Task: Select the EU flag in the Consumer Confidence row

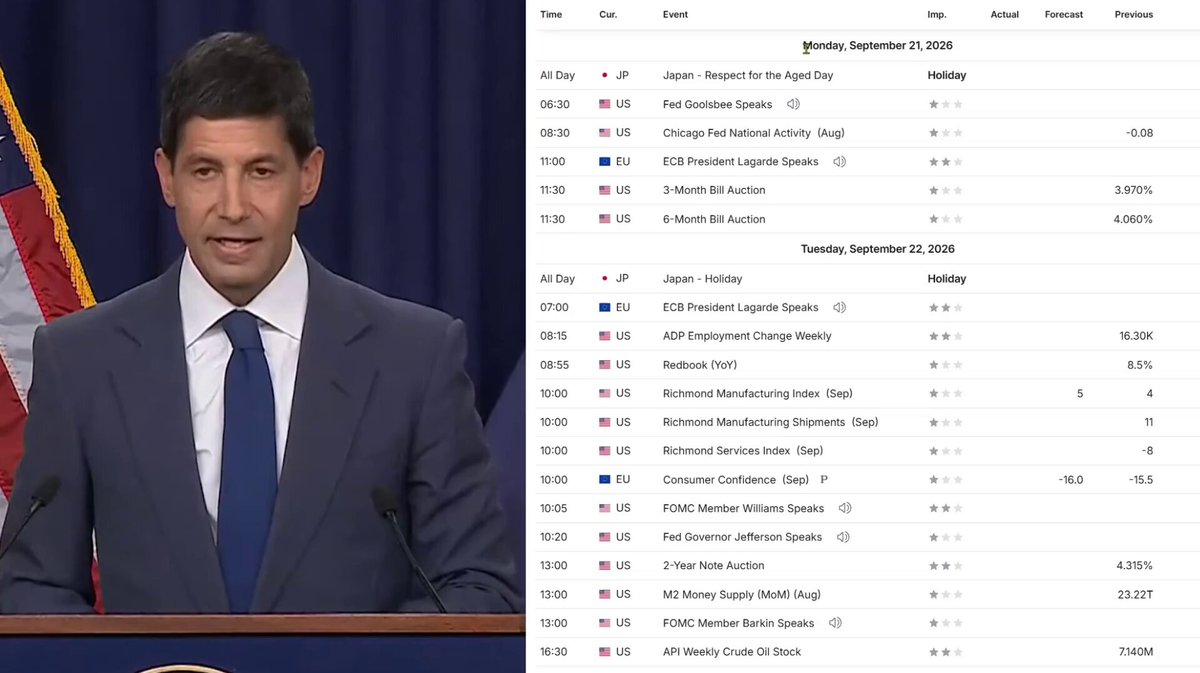Action: (604, 480)
